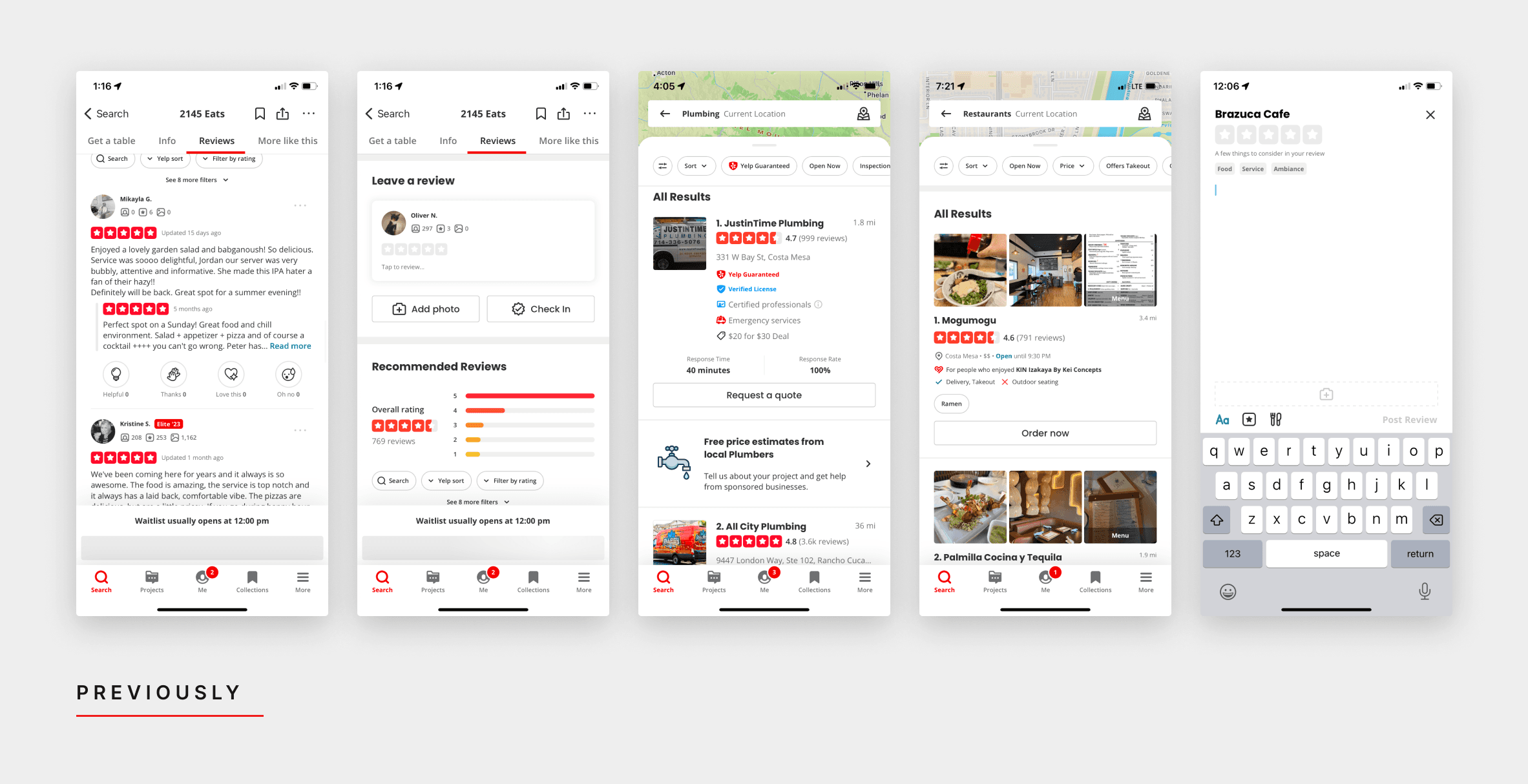Viewport: 1528px width, 784px height.
Task: Tap the Collections icon in bottom navigation
Action: [x=252, y=580]
